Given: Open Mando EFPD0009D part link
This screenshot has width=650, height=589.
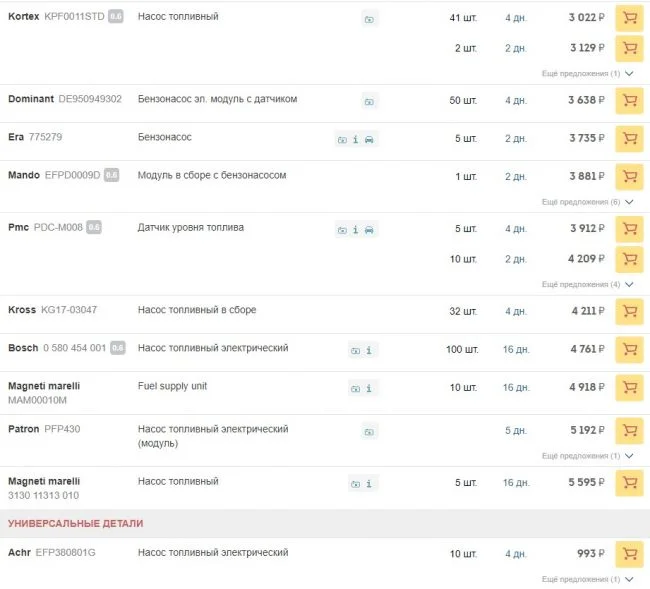Looking at the screenshot, I should pos(72,175).
